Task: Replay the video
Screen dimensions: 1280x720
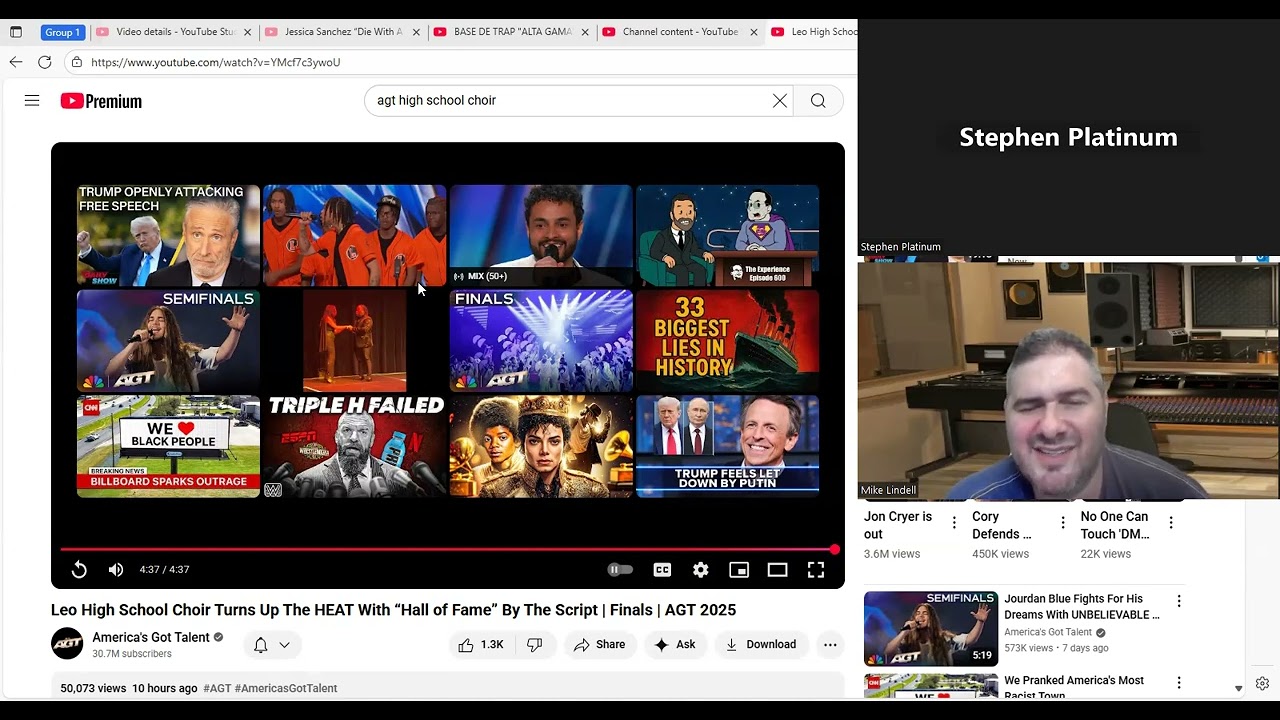Action: point(79,570)
